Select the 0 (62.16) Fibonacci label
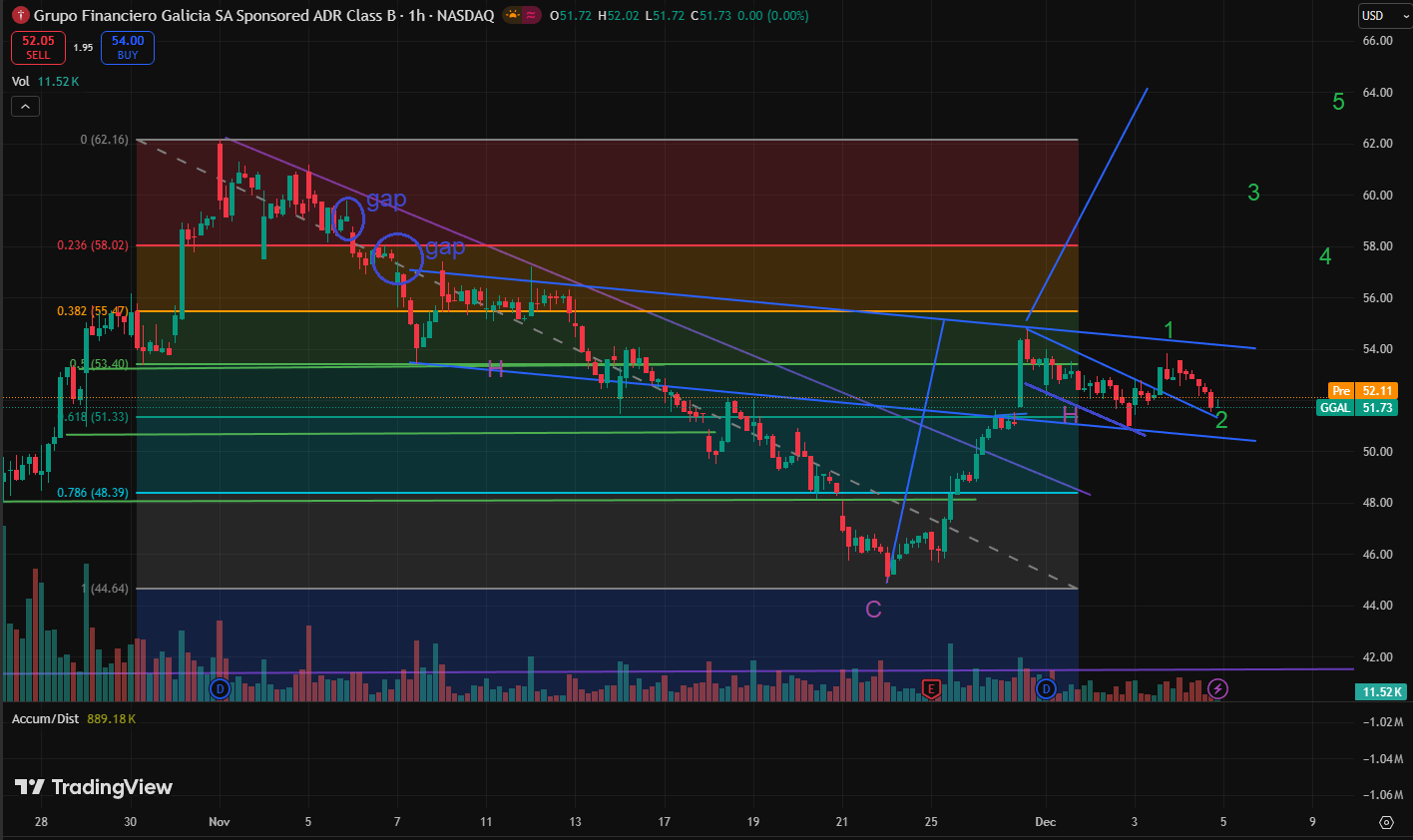Image resolution: width=1413 pixels, height=840 pixels. tap(105, 140)
